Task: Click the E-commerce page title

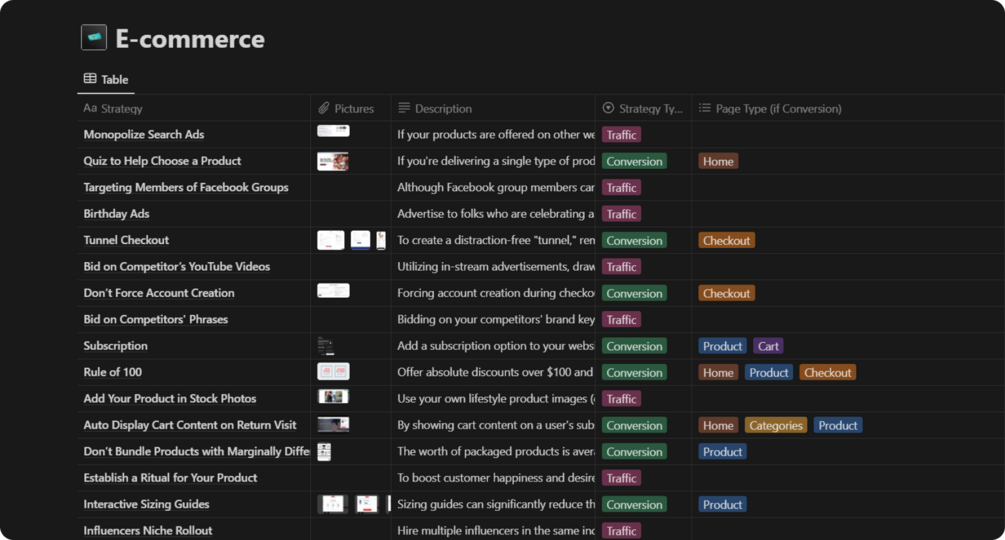Action: coord(190,39)
